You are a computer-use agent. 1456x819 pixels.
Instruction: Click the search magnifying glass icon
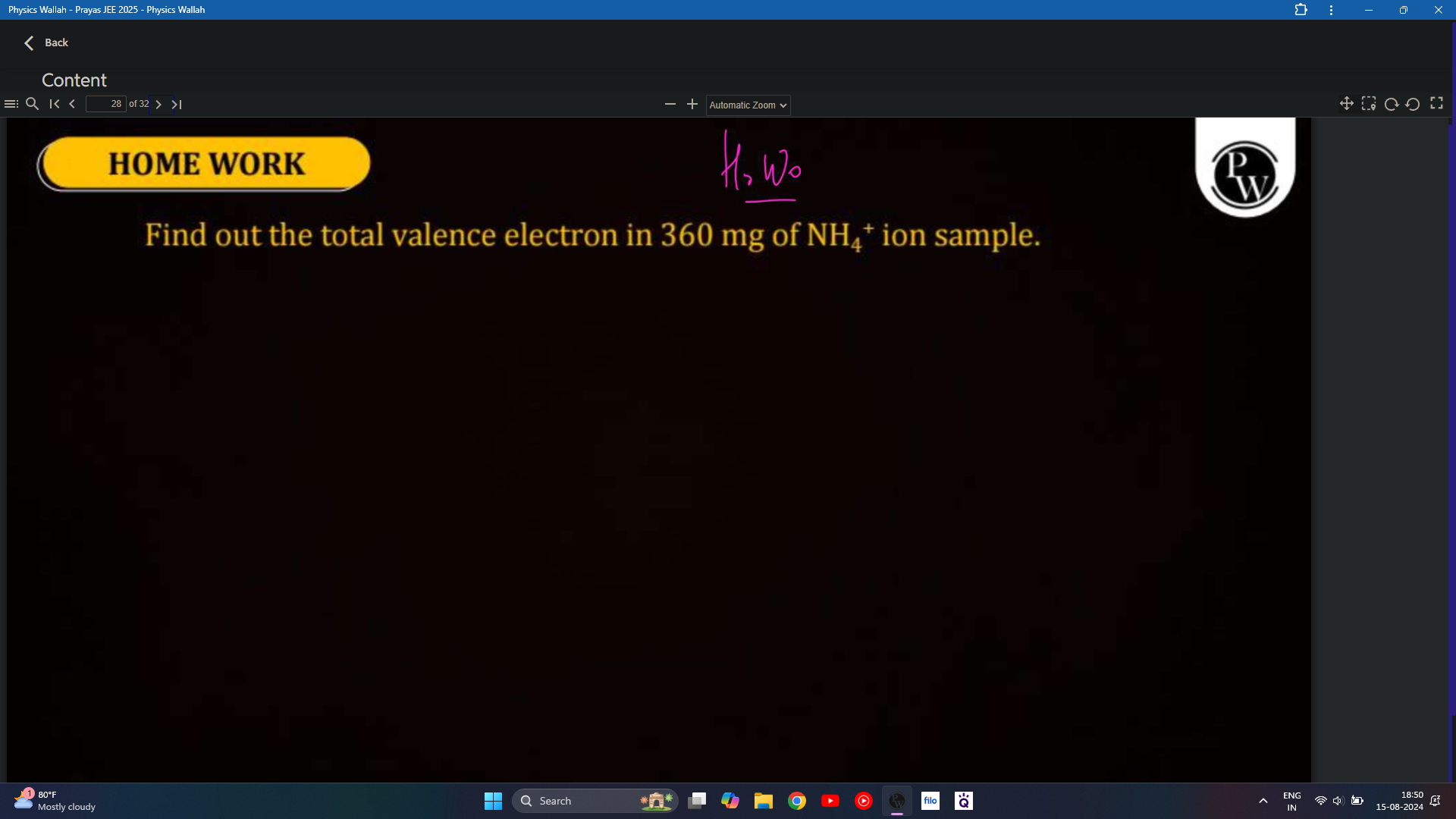point(32,103)
